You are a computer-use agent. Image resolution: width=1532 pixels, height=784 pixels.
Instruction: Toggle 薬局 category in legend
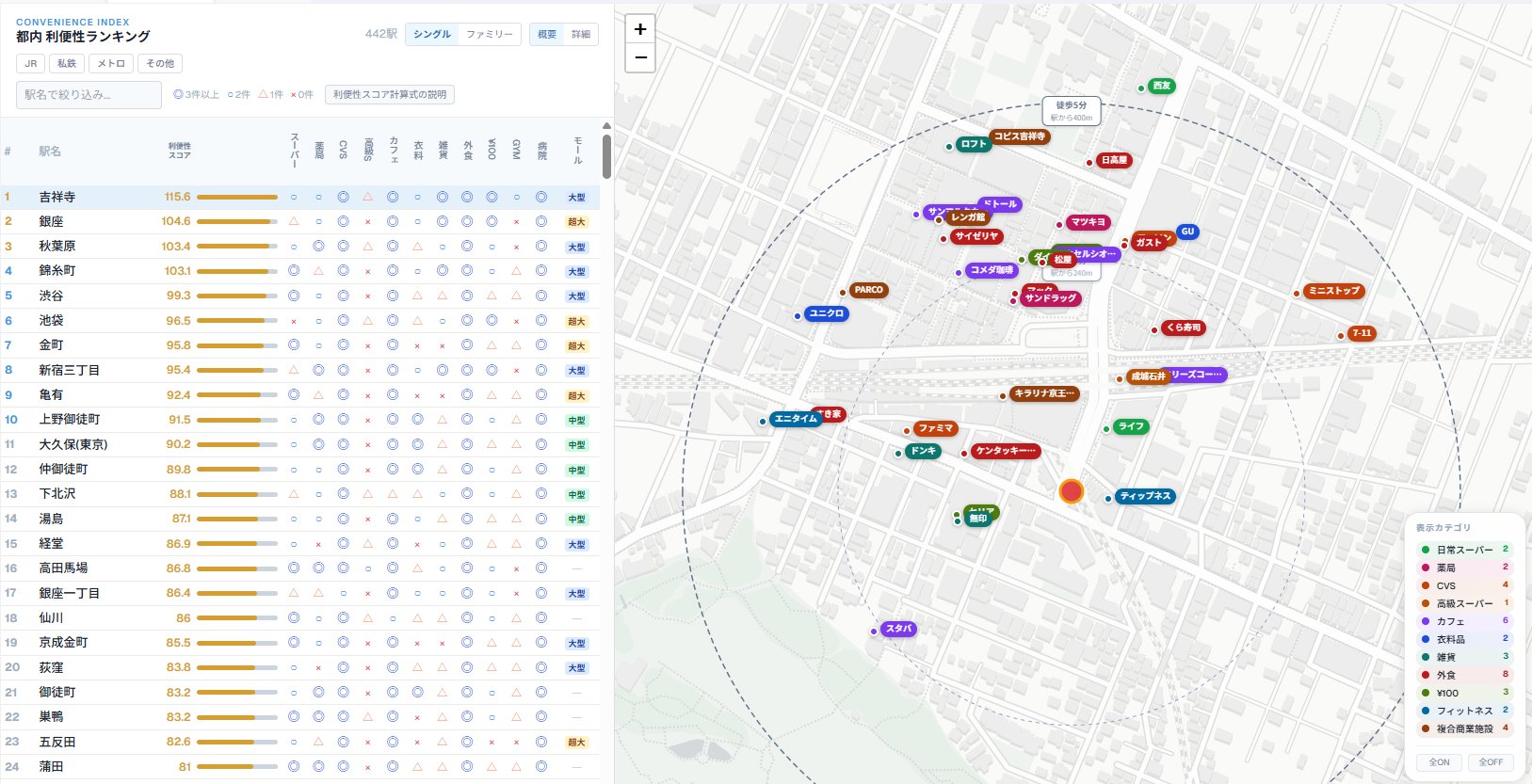coord(1464,568)
